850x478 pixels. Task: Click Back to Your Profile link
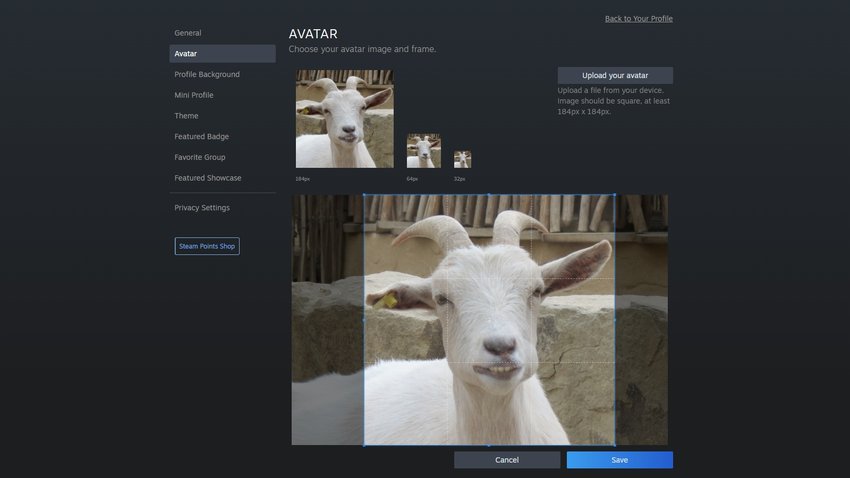tap(639, 18)
